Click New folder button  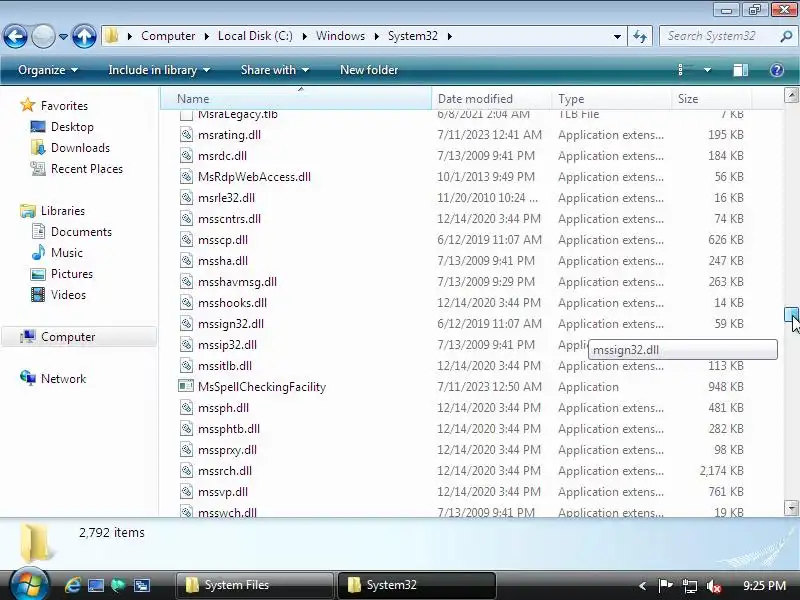coord(369,70)
